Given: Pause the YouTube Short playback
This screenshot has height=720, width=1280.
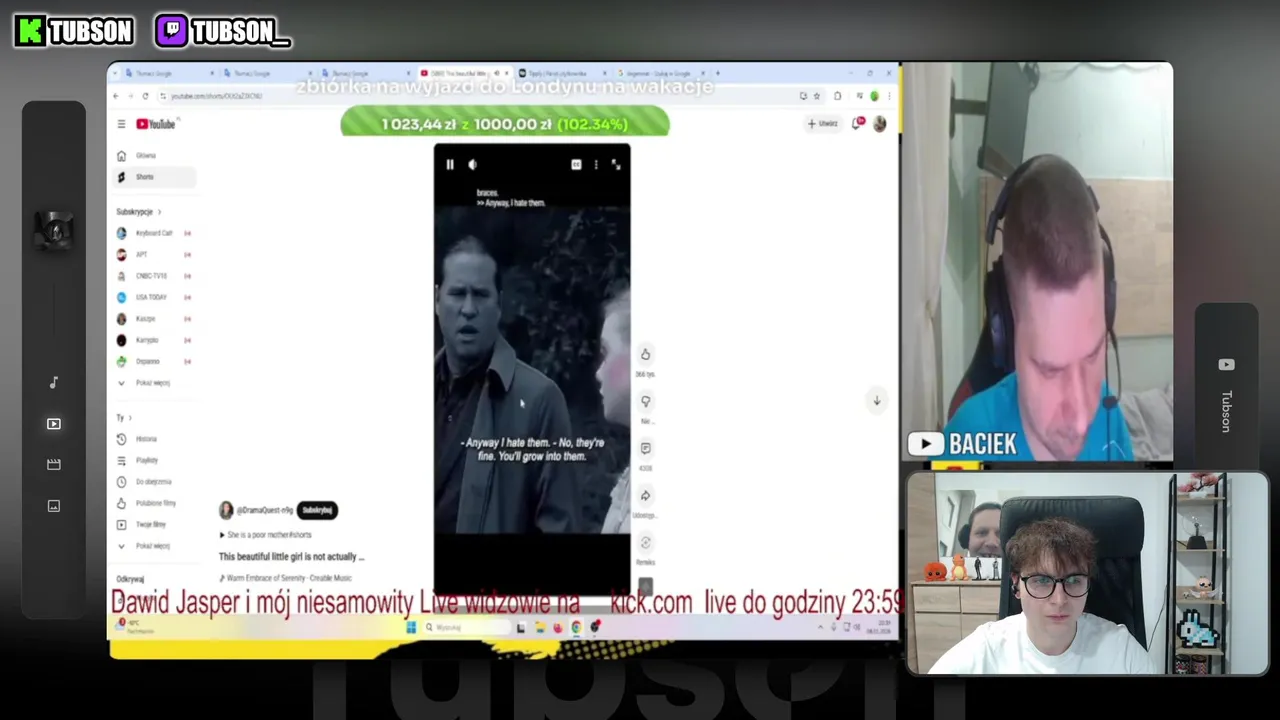Looking at the screenshot, I should (x=450, y=165).
